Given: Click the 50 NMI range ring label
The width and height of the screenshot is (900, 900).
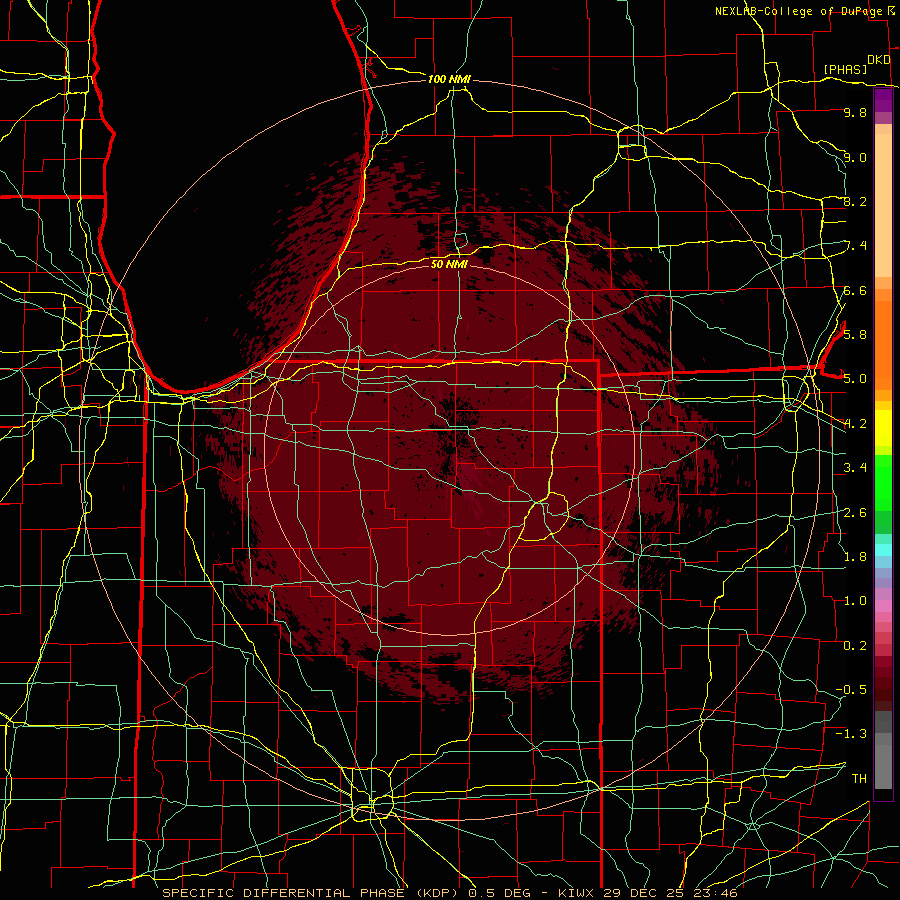Looking at the screenshot, I should click(x=449, y=264).
